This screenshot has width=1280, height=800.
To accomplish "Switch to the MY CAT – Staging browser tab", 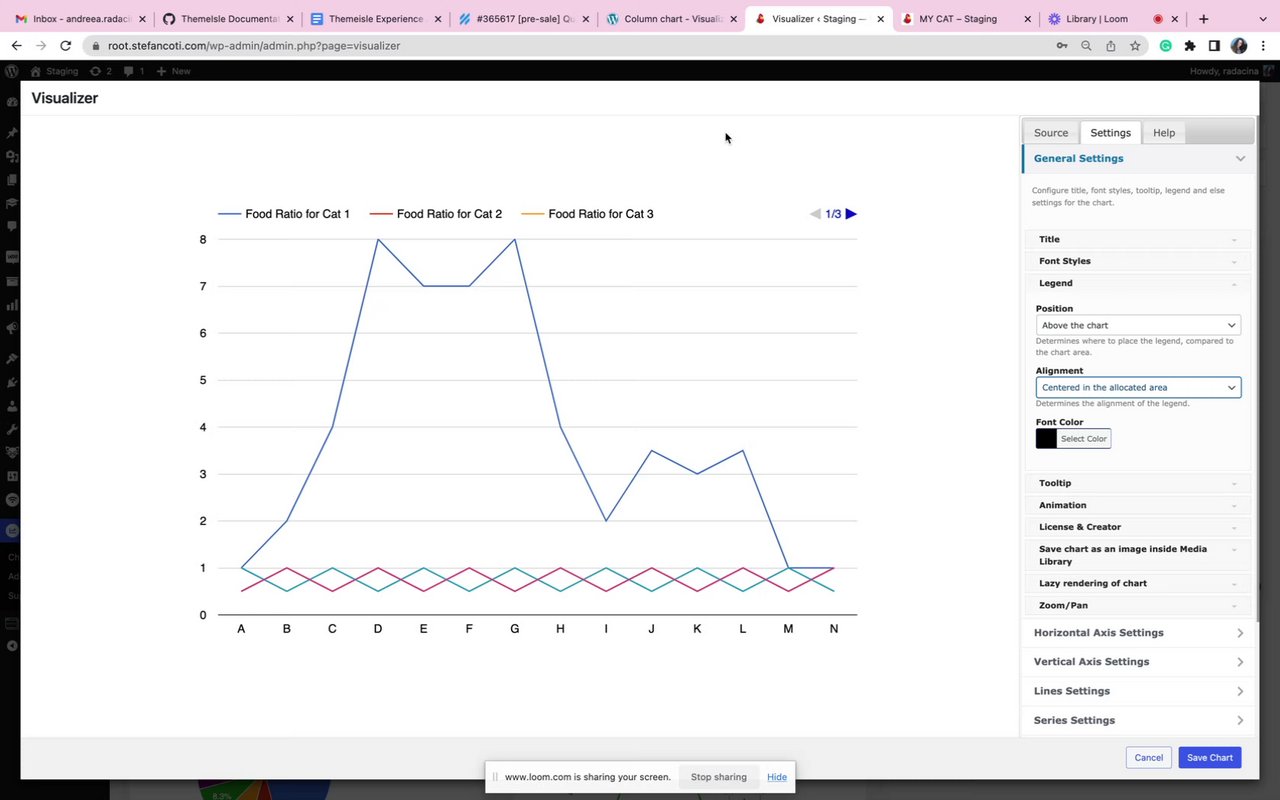I will tap(957, 19).
